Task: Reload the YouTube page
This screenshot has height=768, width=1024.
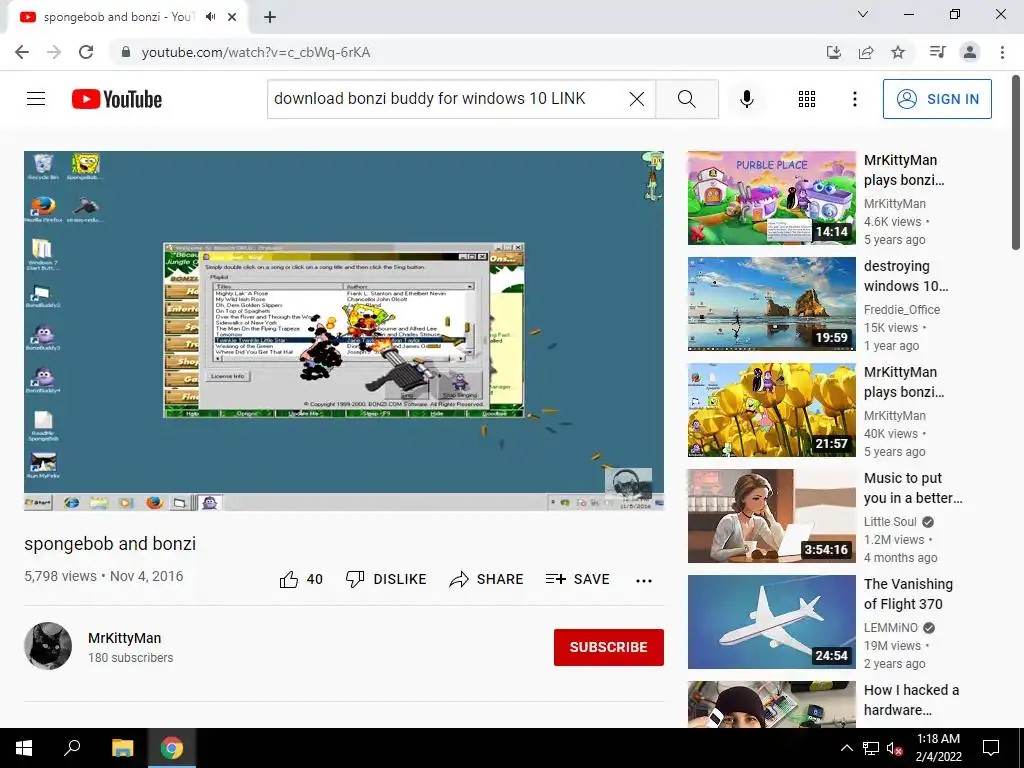Action: click(86, 52)
